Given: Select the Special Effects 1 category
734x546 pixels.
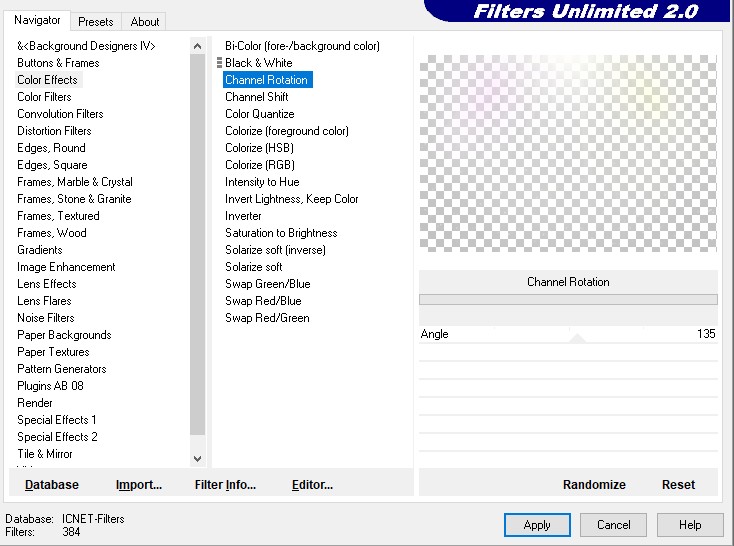Looking at the screenshot, I should pos(57,420).
